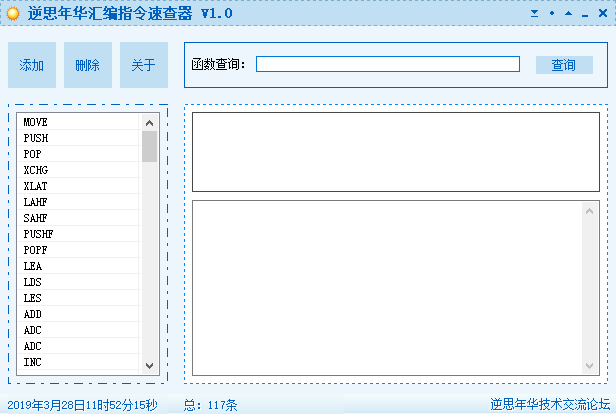The width and height of the screenshot is (616, 414).
Task: Open the 关于 (About) dialog
Action: [x=144, y=66]
